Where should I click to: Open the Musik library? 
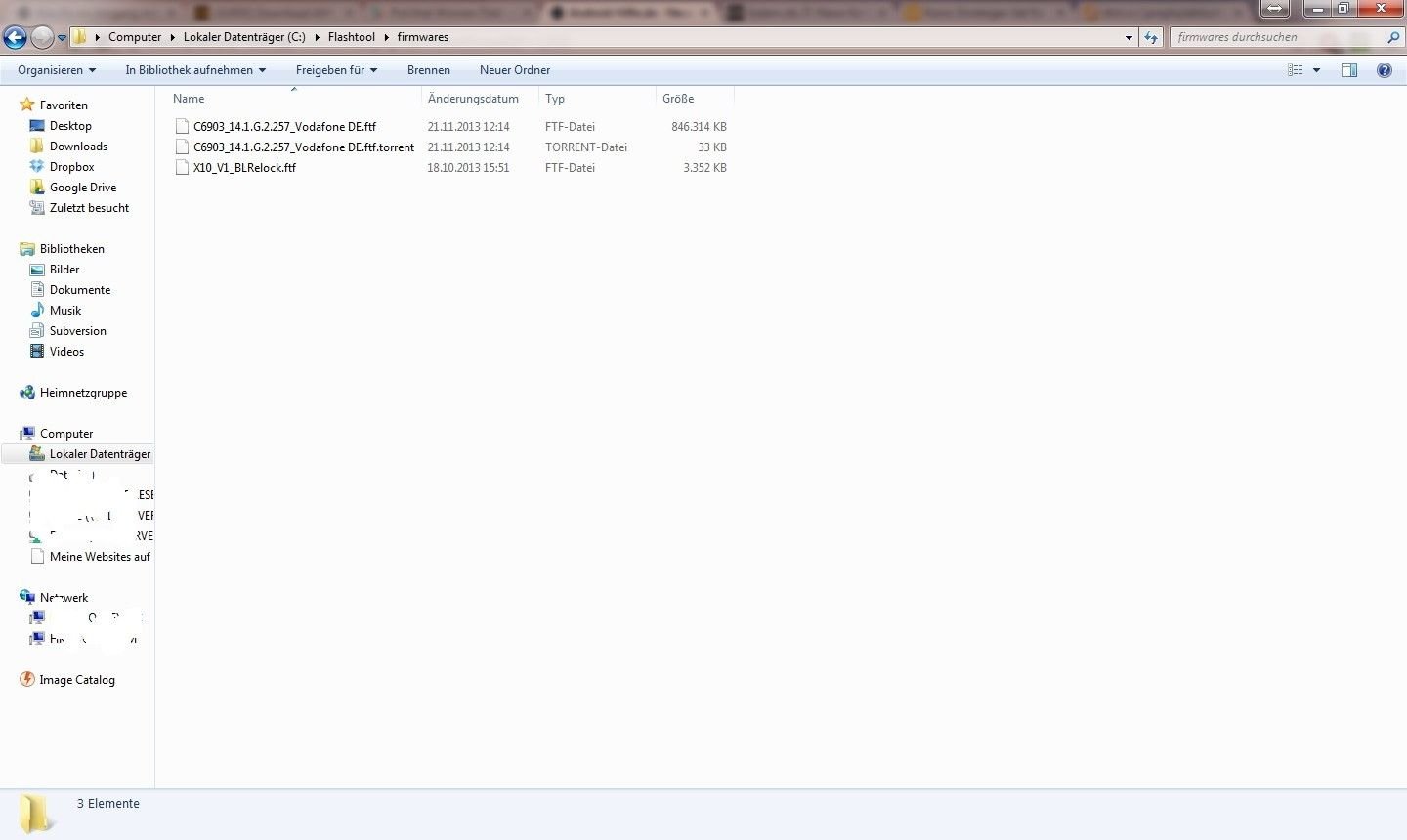point(65,311)
